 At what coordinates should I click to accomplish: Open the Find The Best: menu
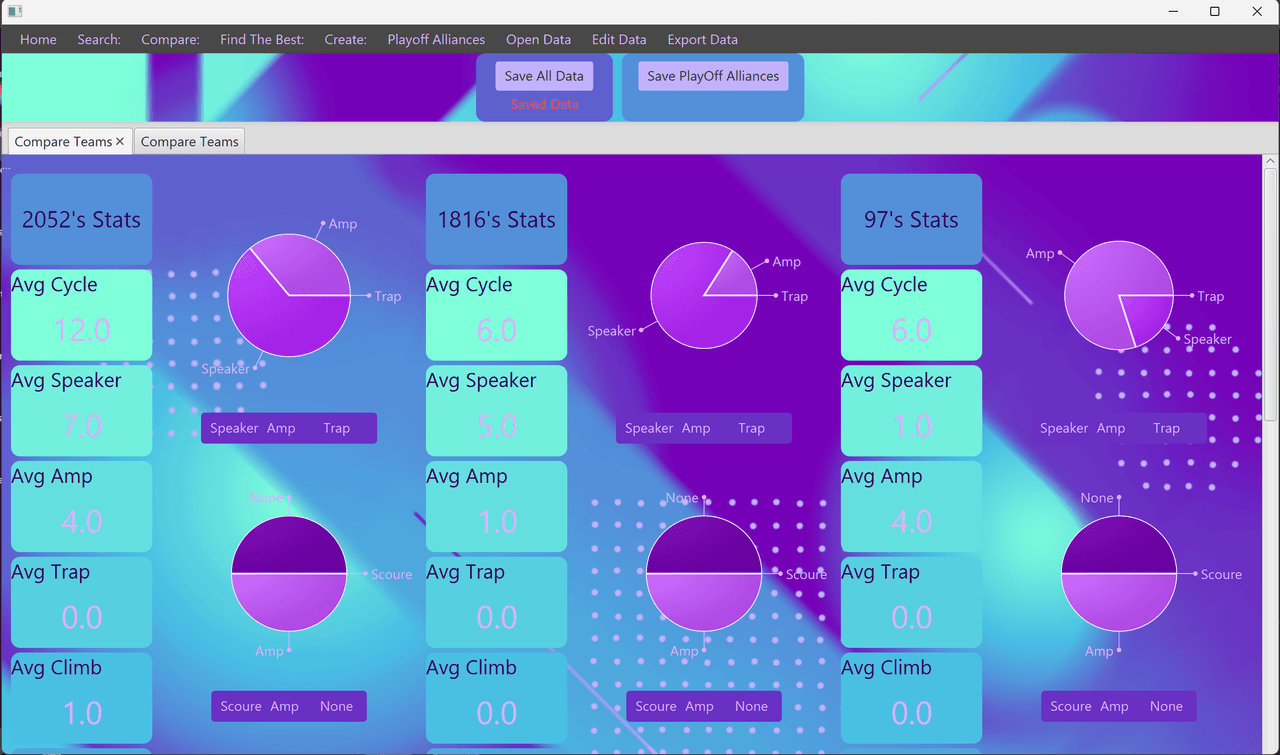(262, 40)
